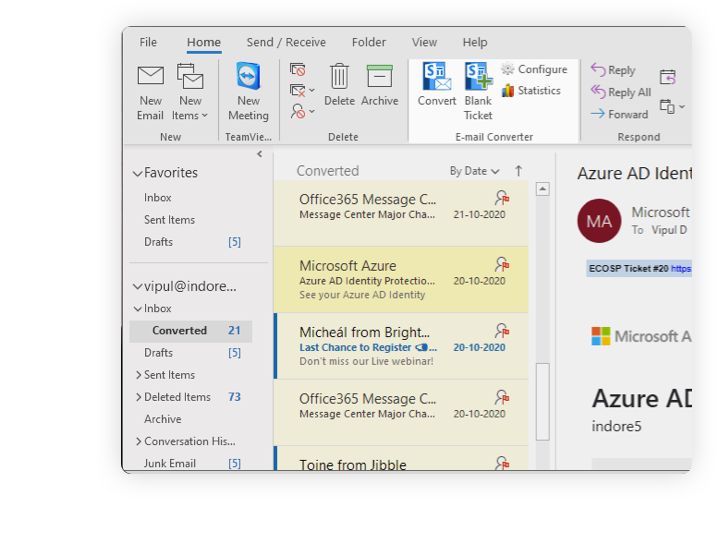Open the Folder tab
Screen dimensions: 717x536
[x=369, y=42]
